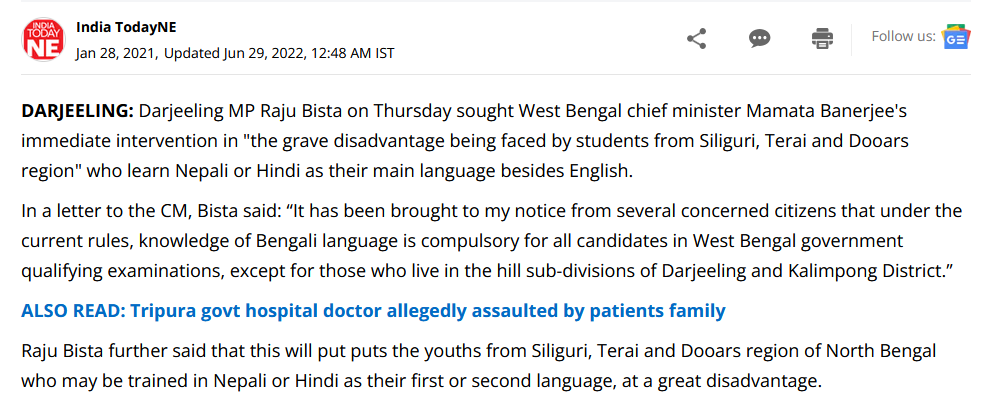Image resolution: width=992 pixels, height=410 pixels.
Task: Open the ALSO READ Tripura hospital link
Action: coord(373,311)
